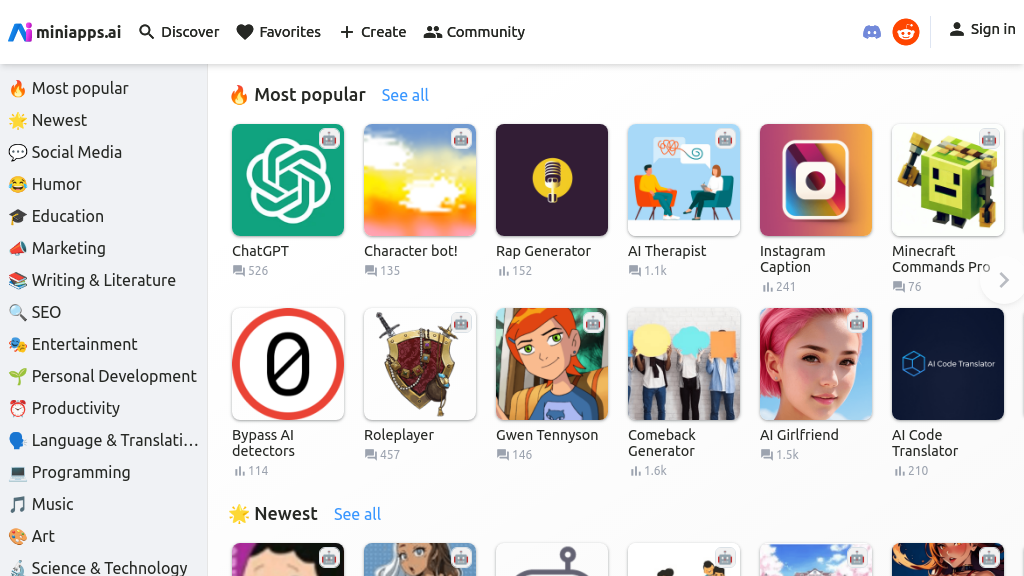The width and height of the screenshot is (1024, 576).
Task: Open Community via the people icon
Action: [430, 31]
